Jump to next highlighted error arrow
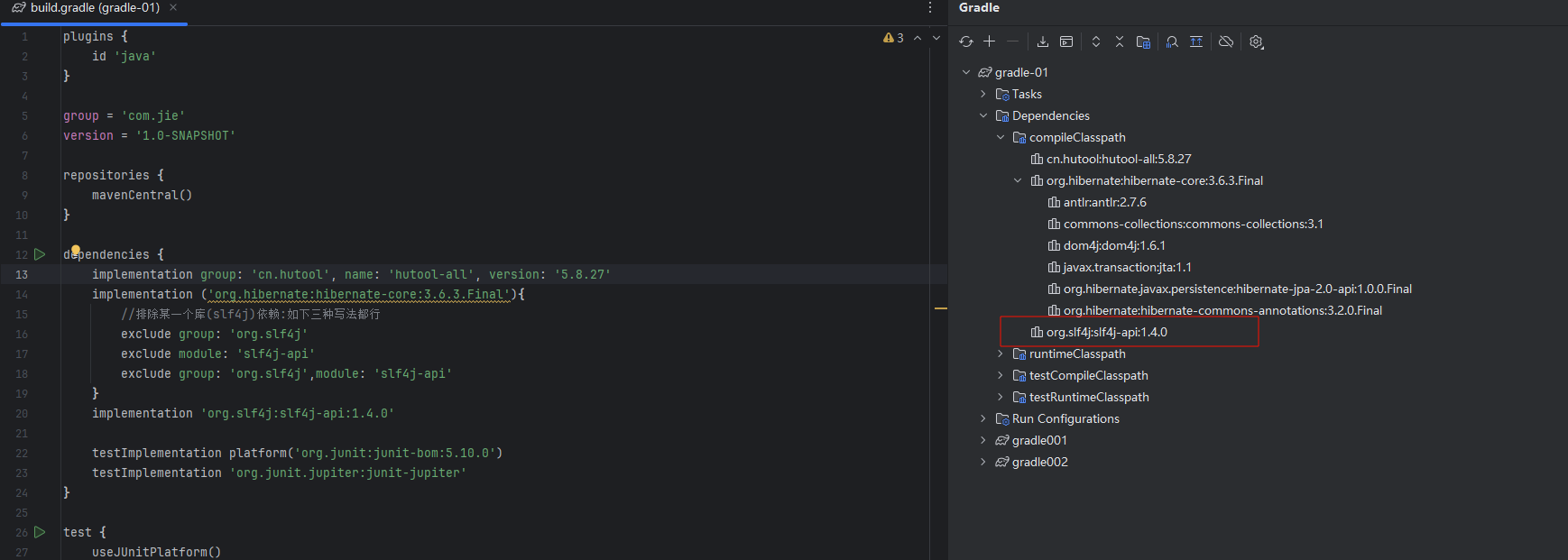This screenshot has height=560, width=1568. click(936, 38)
